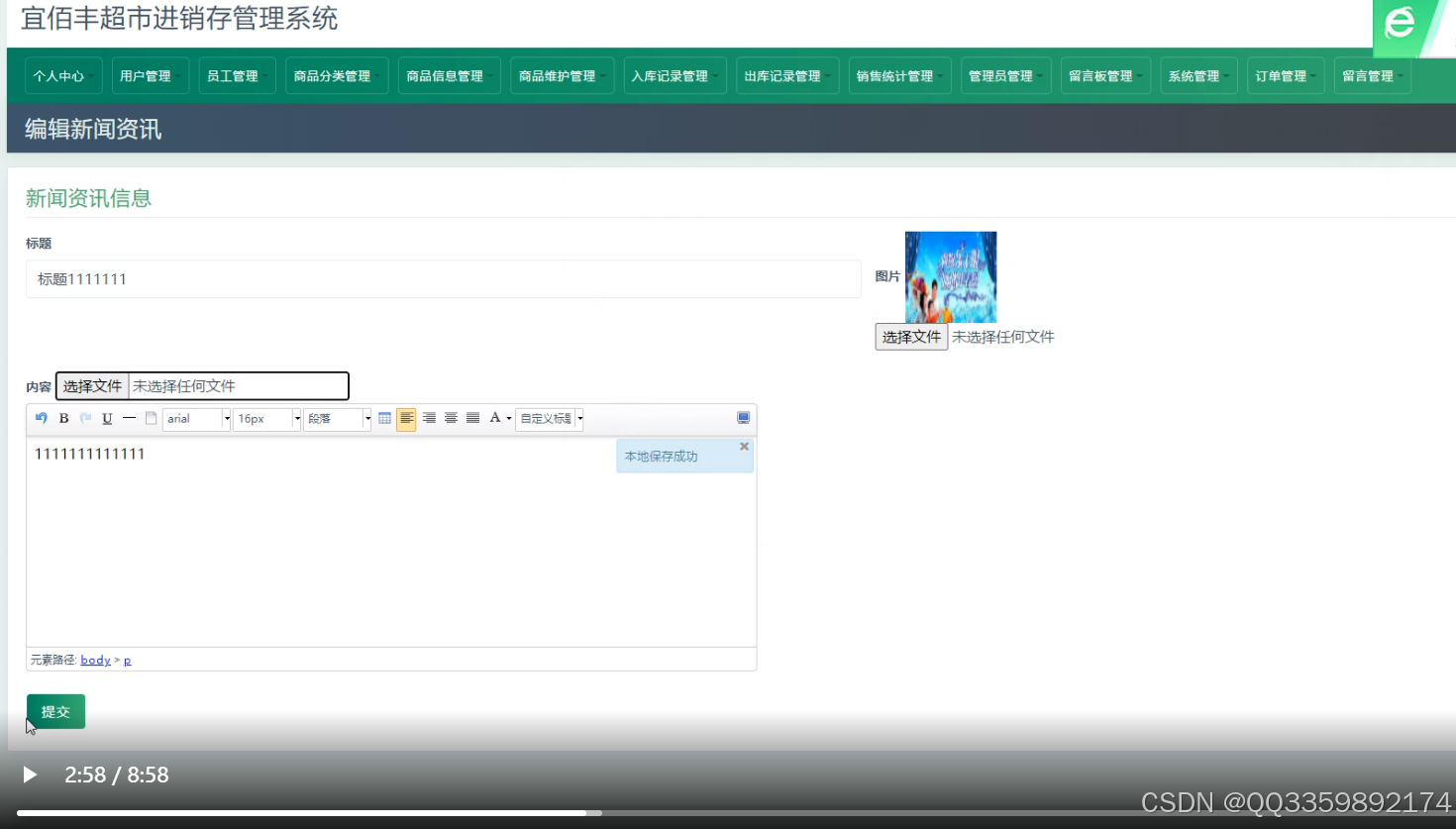Click 选择文件 button under the image
The width and height of the screenshot is (1456, 829).
(911, 337)
